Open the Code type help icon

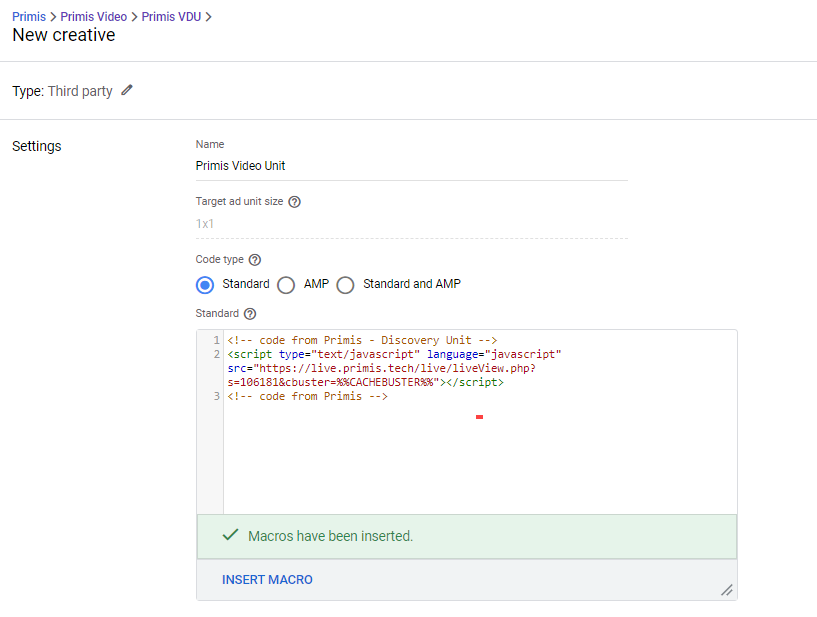point(255,260)
